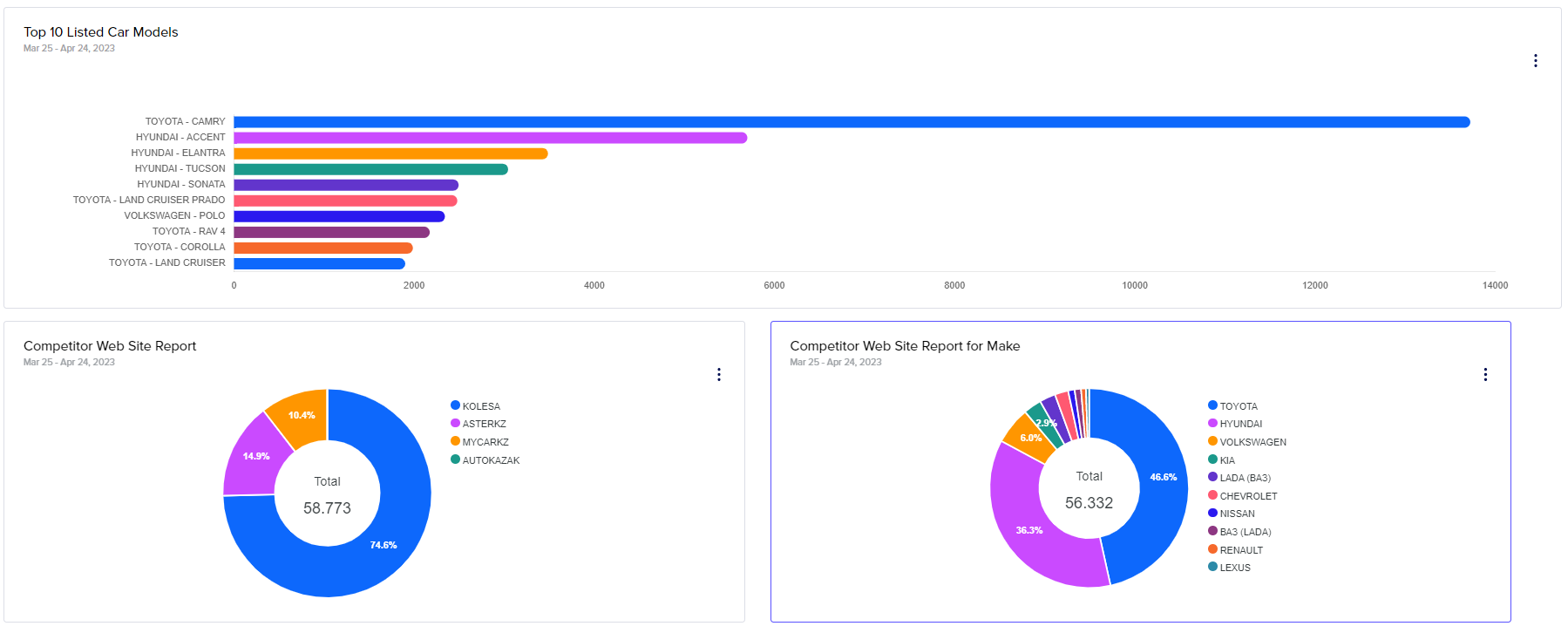1568x633 pixels.
Task: Click the Competitor Web Site Report title
Action: 110,346
